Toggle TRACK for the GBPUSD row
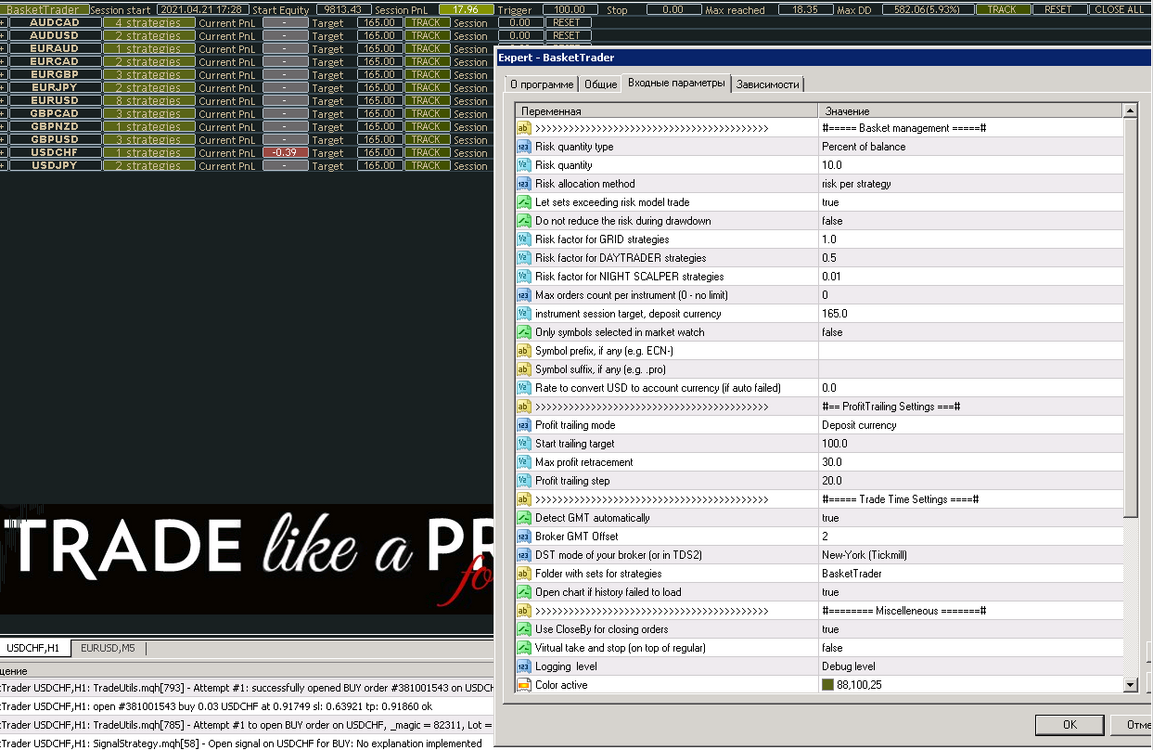1153x750 pixels. point(426,140)
